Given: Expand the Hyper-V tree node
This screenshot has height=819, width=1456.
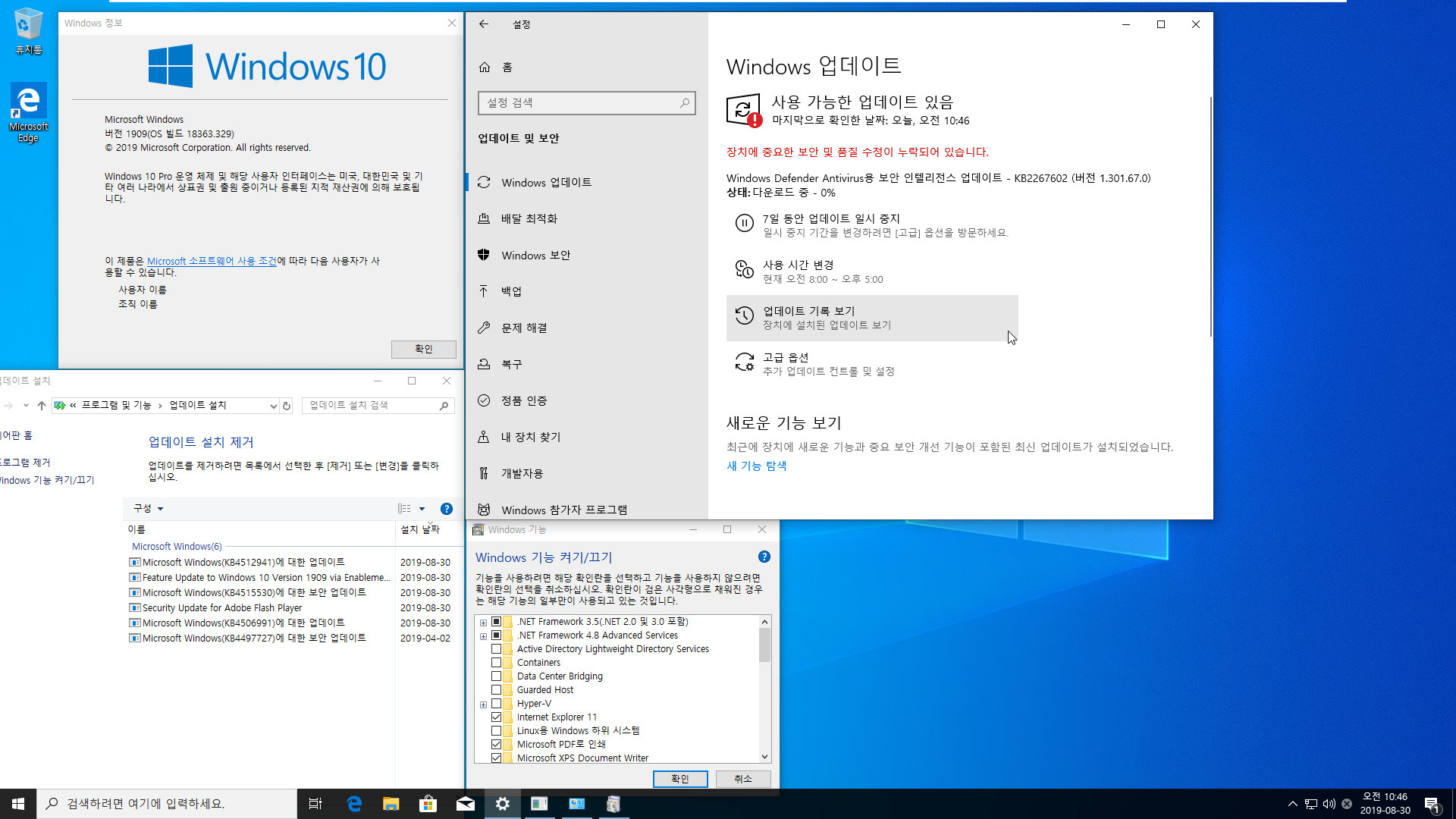Looking at the screenshot, I should pos(483,704).
